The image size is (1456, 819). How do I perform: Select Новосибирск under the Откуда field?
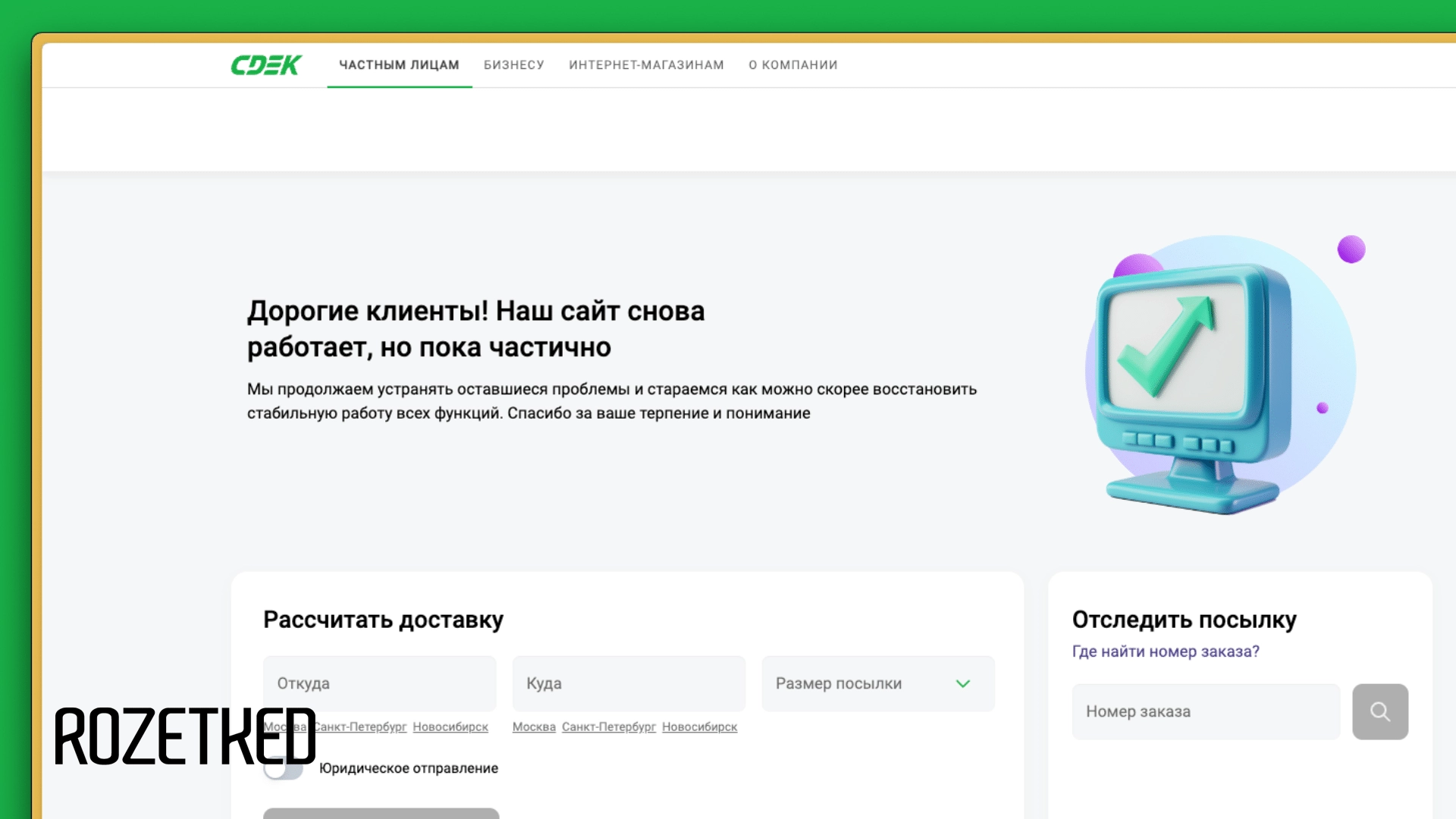click(450, 726)
